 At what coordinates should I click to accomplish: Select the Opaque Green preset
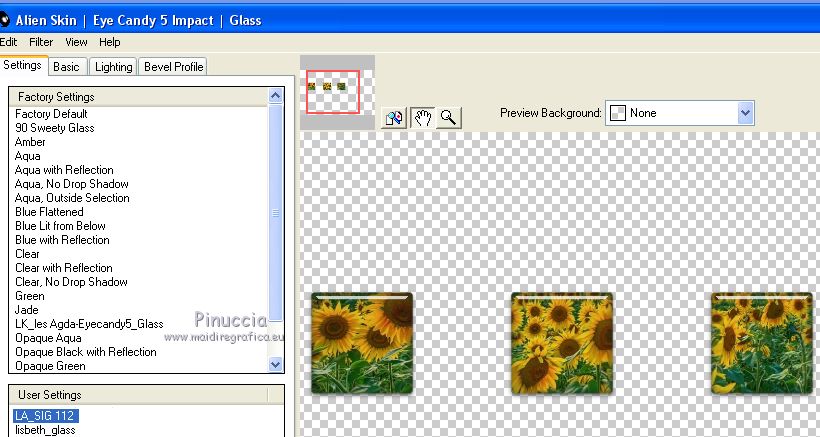pos(50,366)
